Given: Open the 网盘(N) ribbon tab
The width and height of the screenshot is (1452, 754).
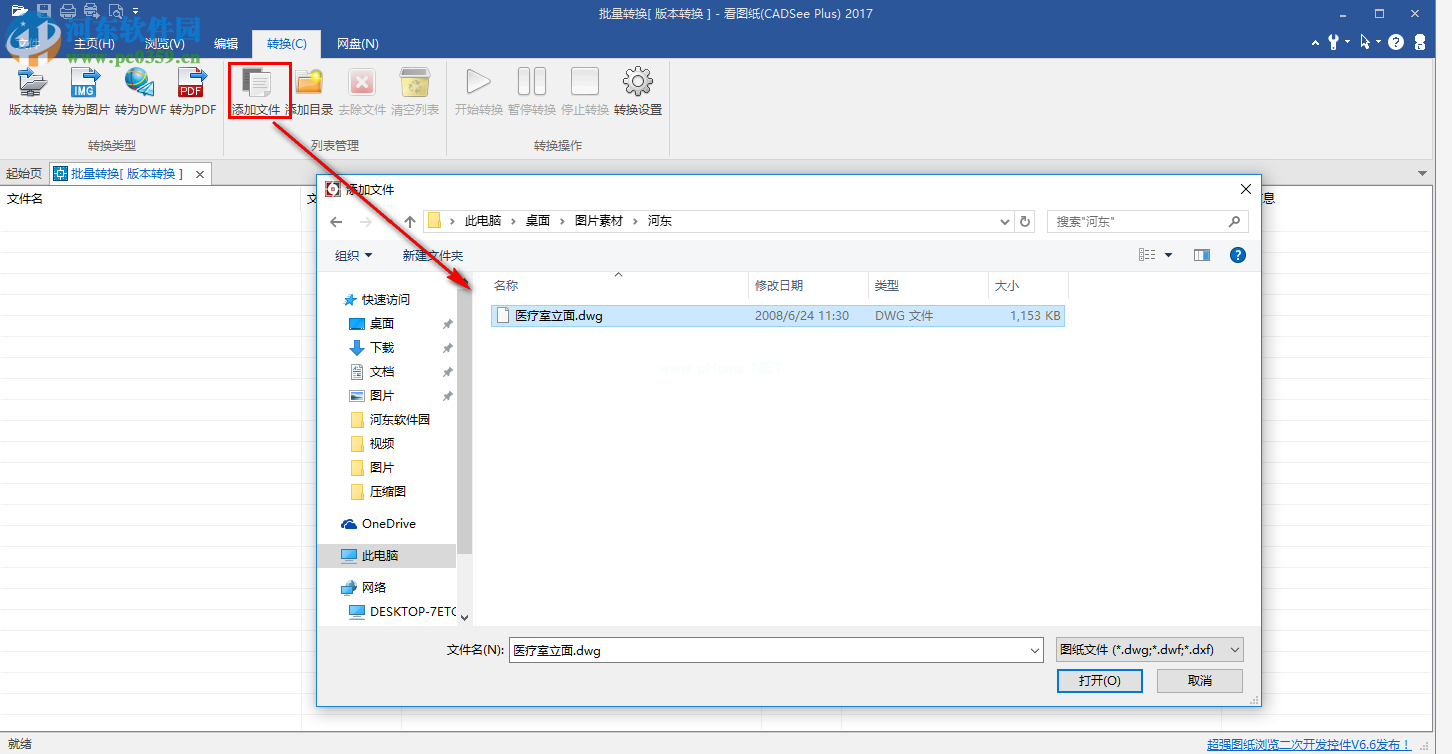Looking at the screenshot, I should pos(357,43).
